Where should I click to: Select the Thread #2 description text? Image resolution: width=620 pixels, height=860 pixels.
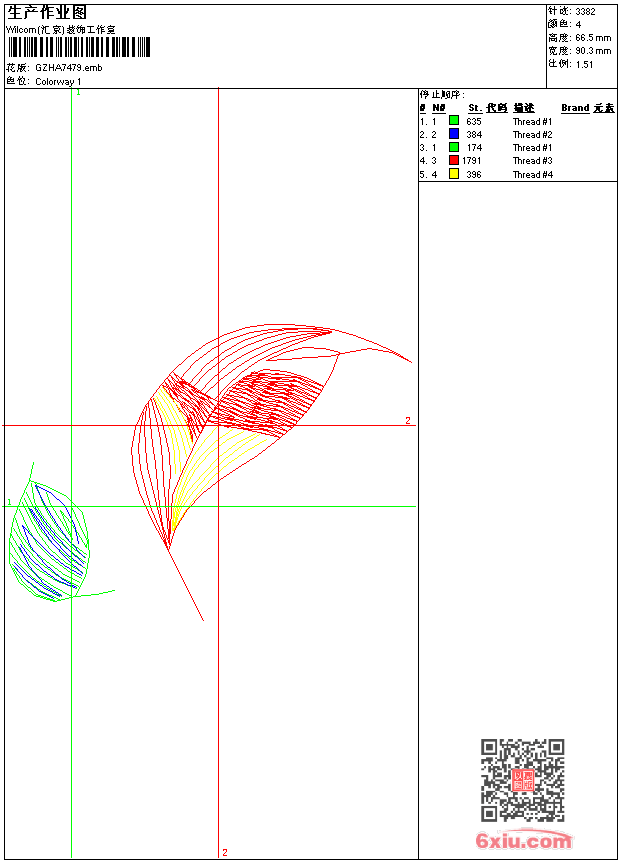point(532,134)
